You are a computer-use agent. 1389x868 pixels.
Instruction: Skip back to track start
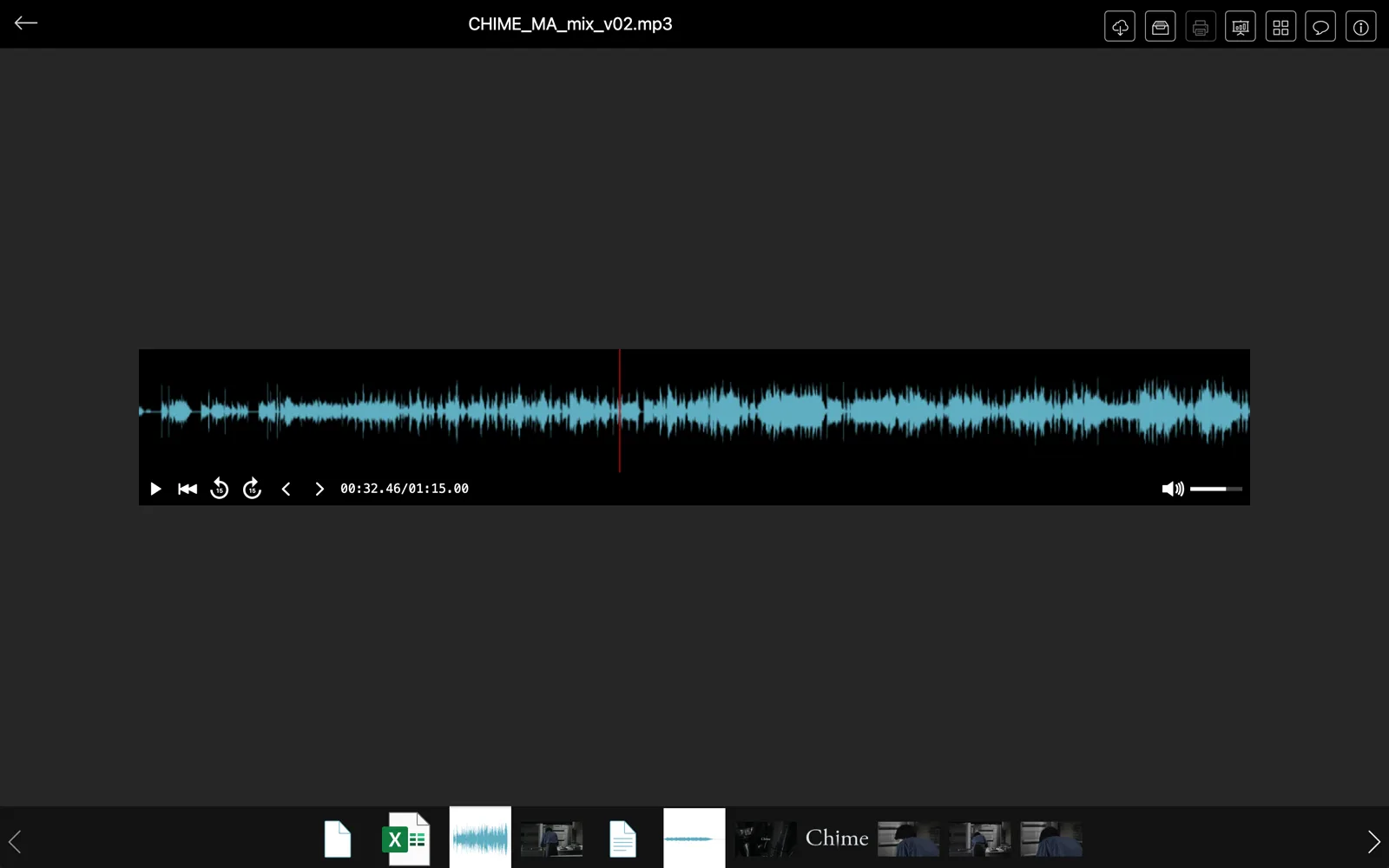point(188,489)
